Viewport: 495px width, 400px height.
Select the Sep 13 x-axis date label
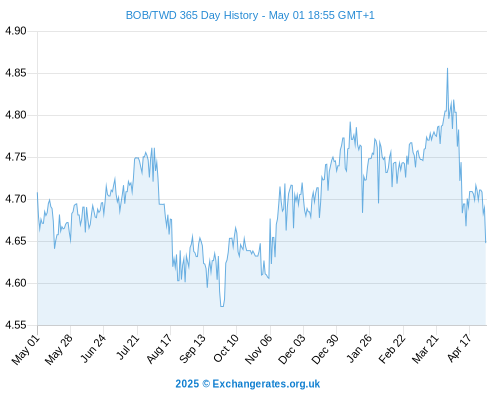(192, 349)
